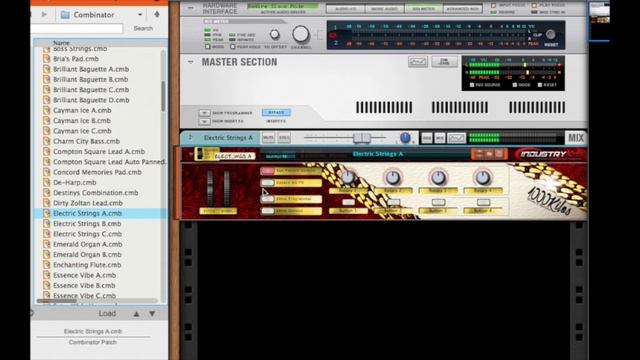Open the Combinator folder location dropdown
The image size is (640, 360).
[x=140, y=14]
